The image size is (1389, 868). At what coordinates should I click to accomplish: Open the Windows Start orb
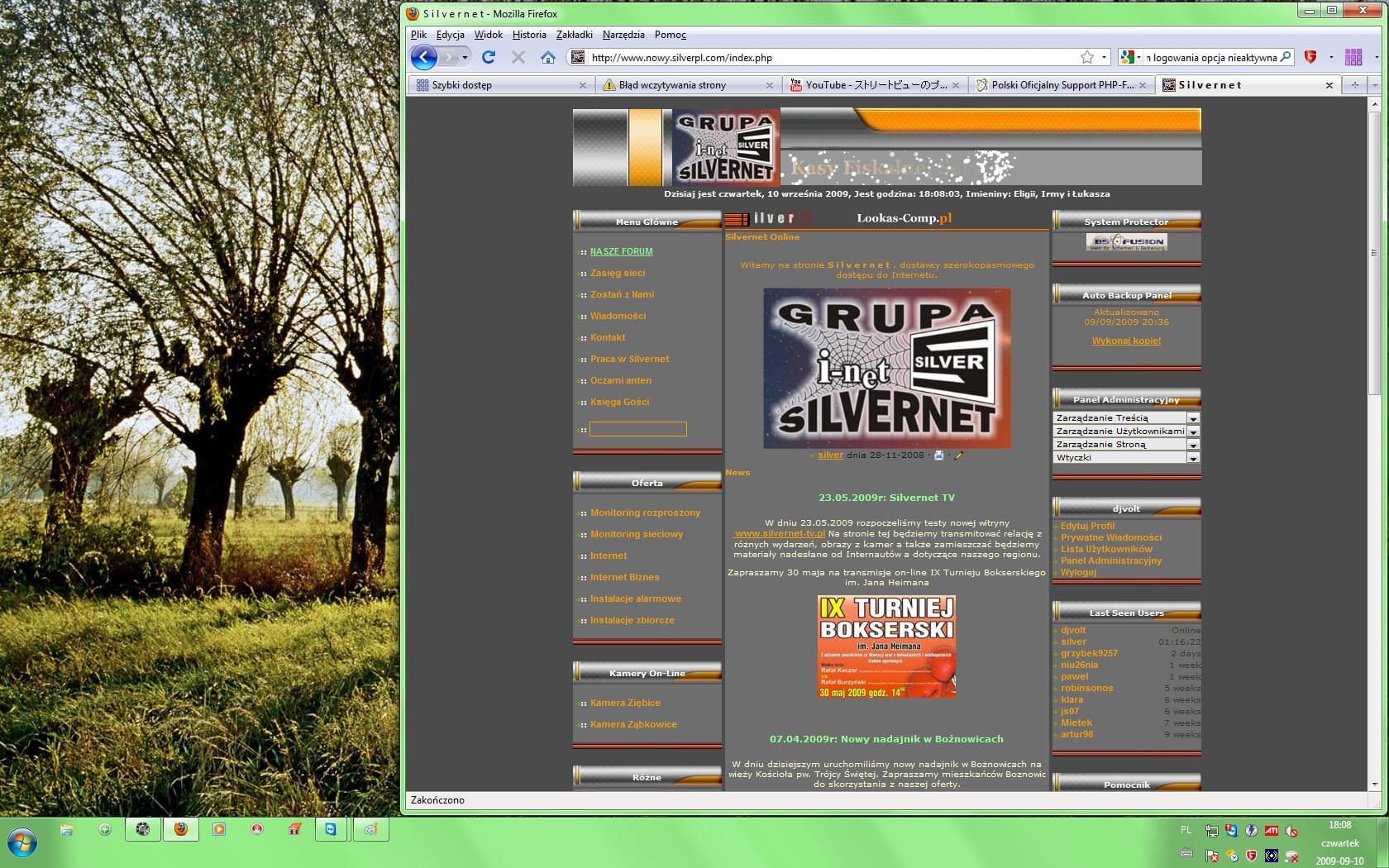click(x=21, y=842)
